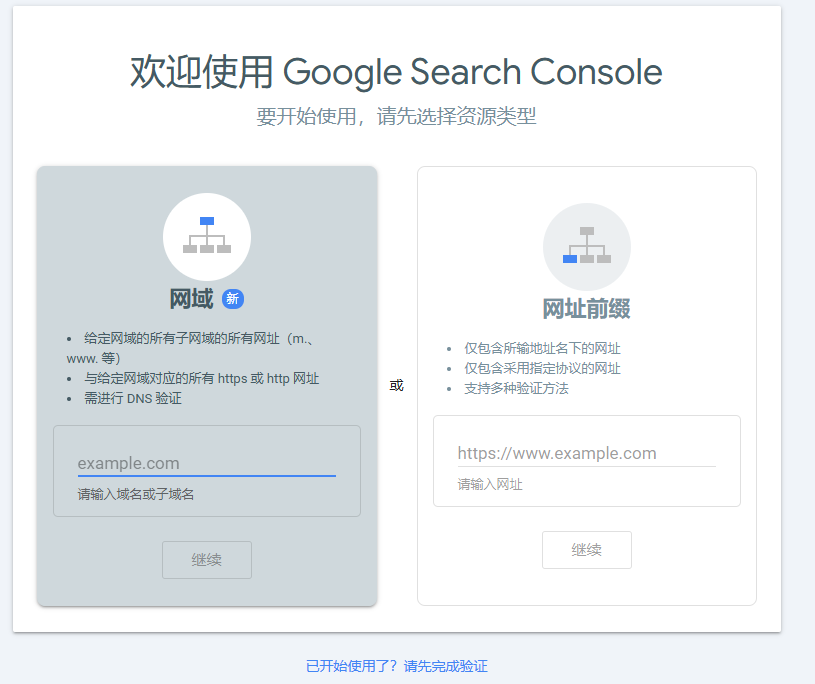Click the 请输入网址 helper text
Image resolution: width=815 pixels, height=684 pixels.
490,484
